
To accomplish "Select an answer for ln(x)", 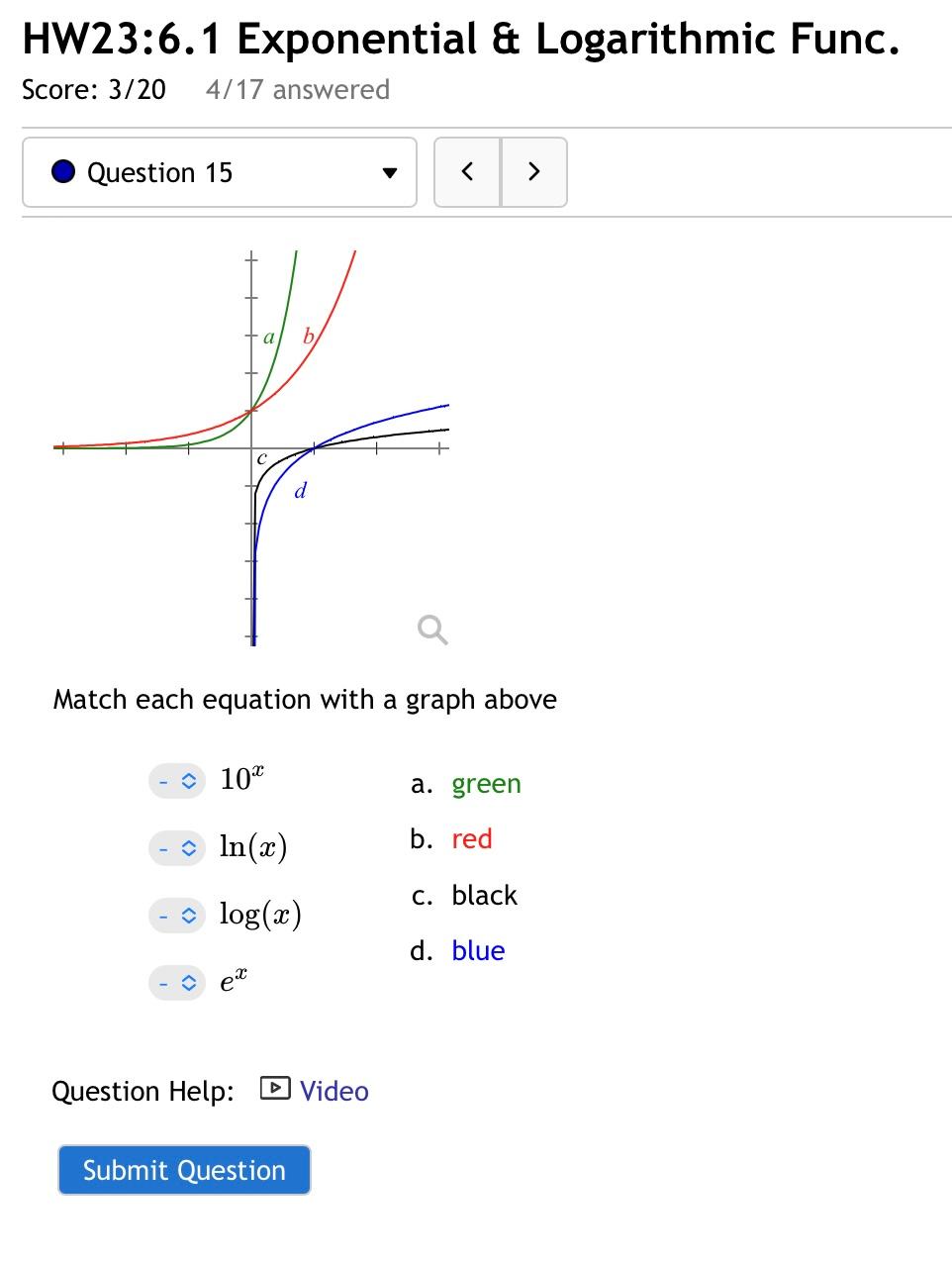I will coord(176,848).
